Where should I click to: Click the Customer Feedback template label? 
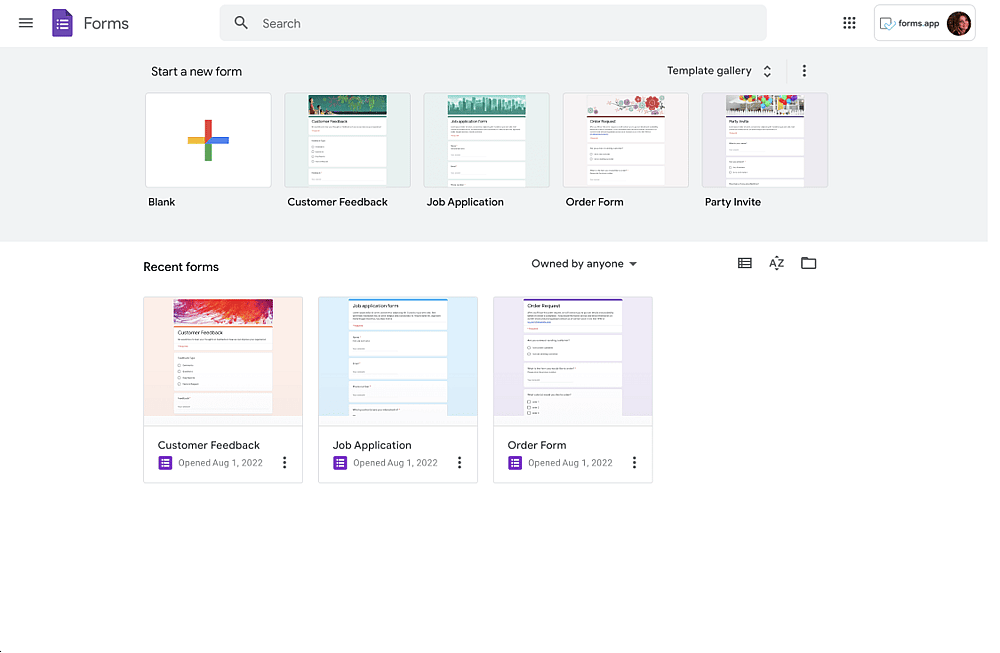[337, 202]
